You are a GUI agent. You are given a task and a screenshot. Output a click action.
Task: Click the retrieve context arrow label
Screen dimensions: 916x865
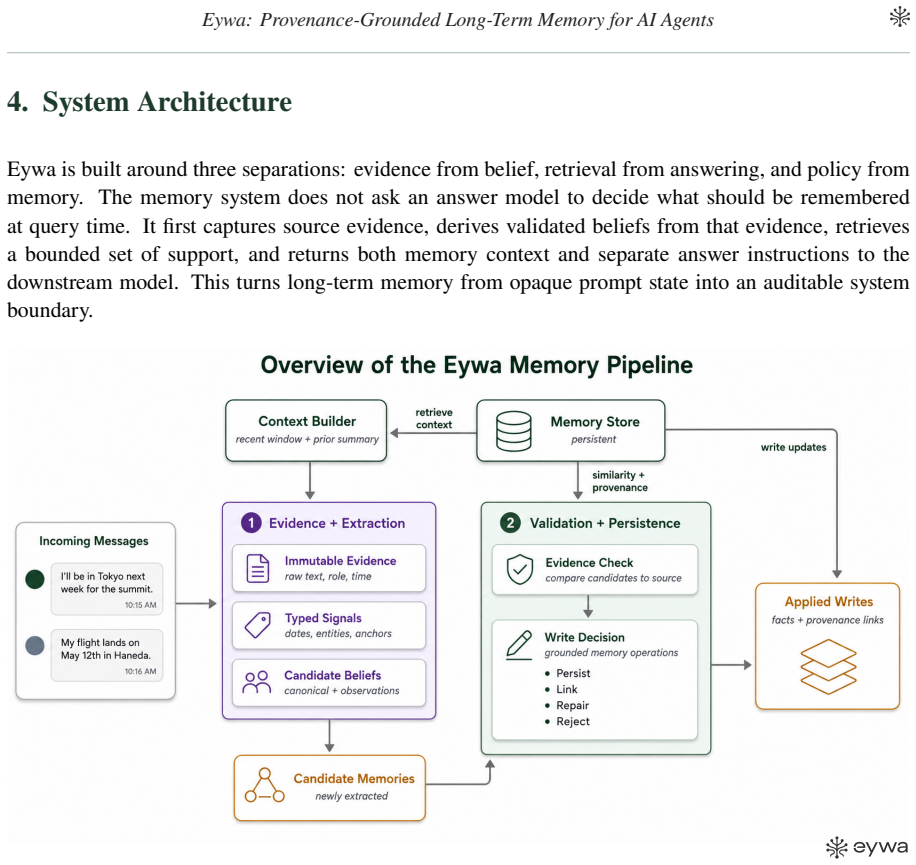[434, 418]
